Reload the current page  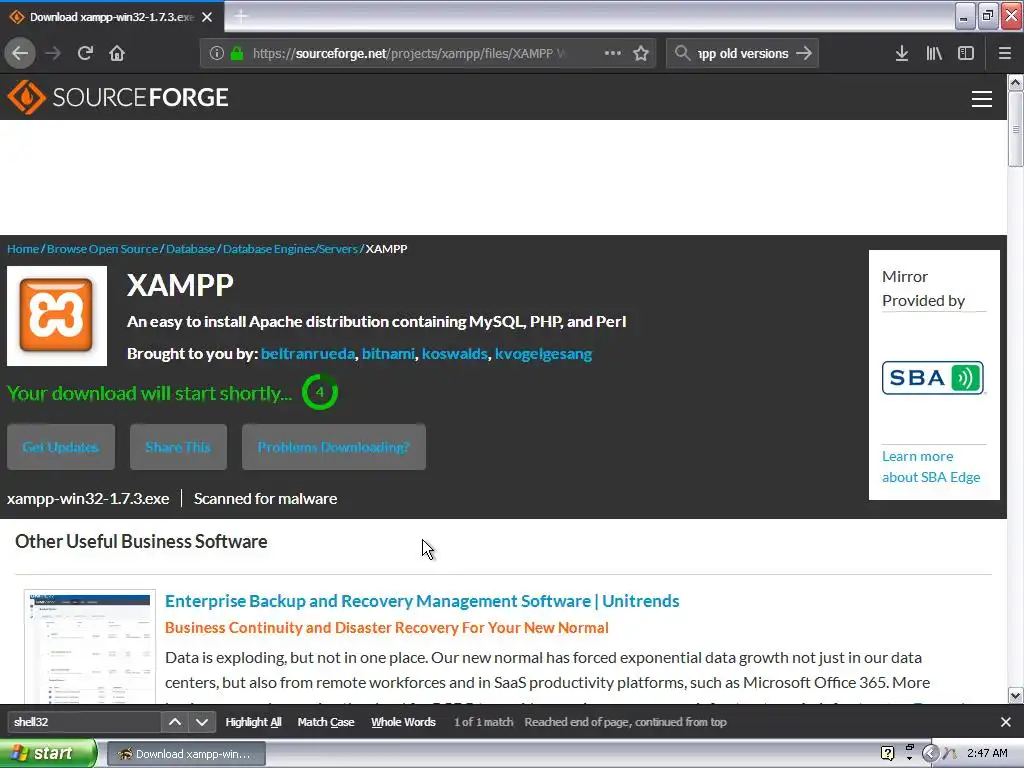(x=85, y=53)
